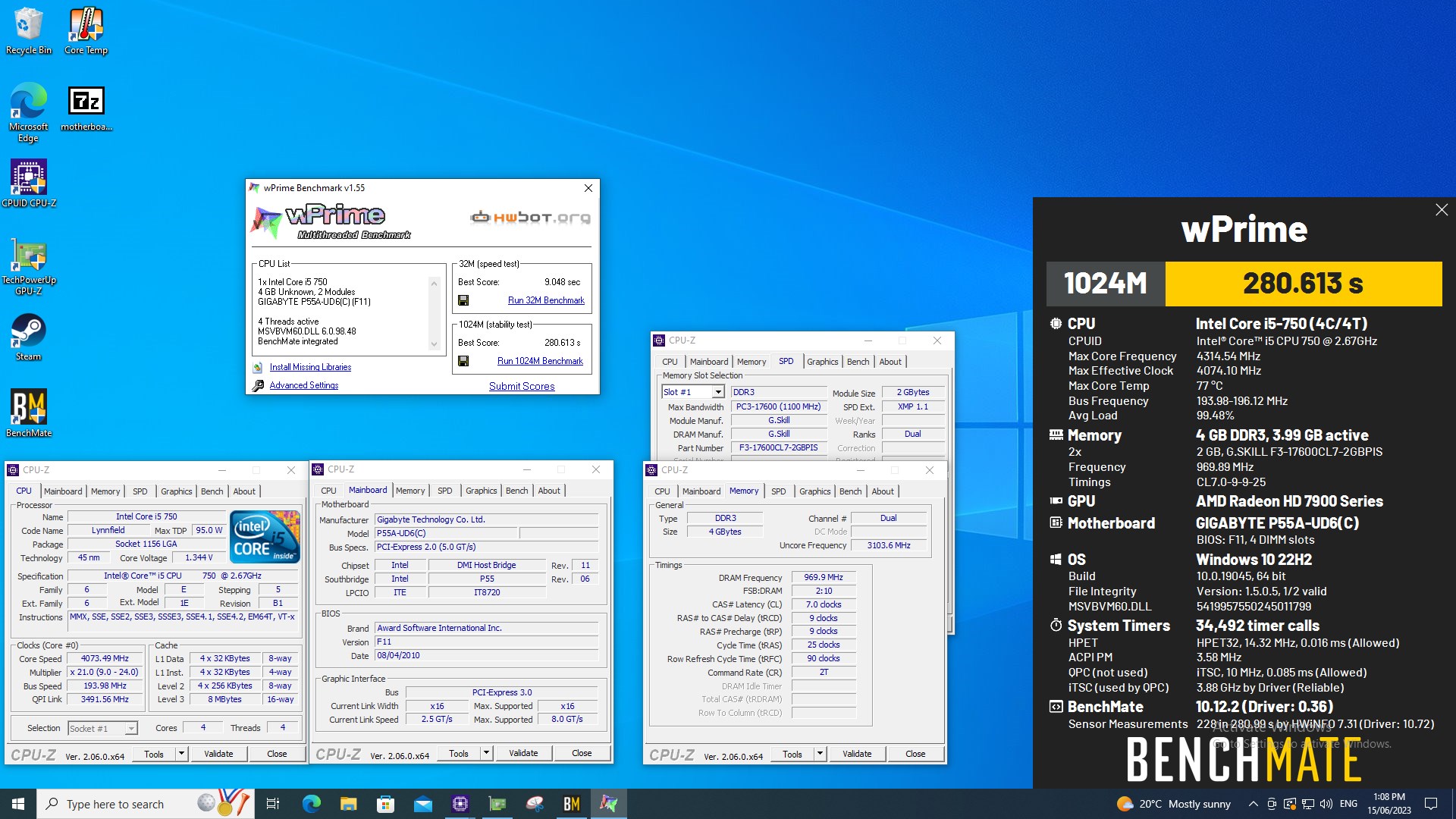Image resolution: width=1456 pixels, height=819 pixels.
Task: Open Microsoft Store from the taskbar
Action: pyautogui.click(x=385, y=804)
